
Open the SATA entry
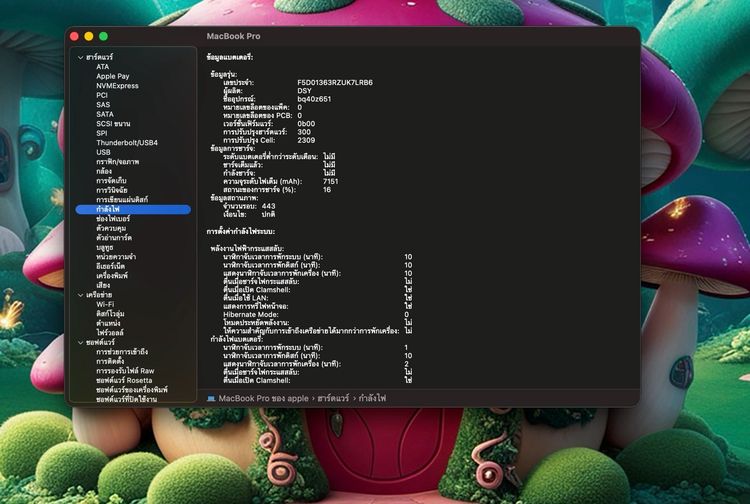105,114
